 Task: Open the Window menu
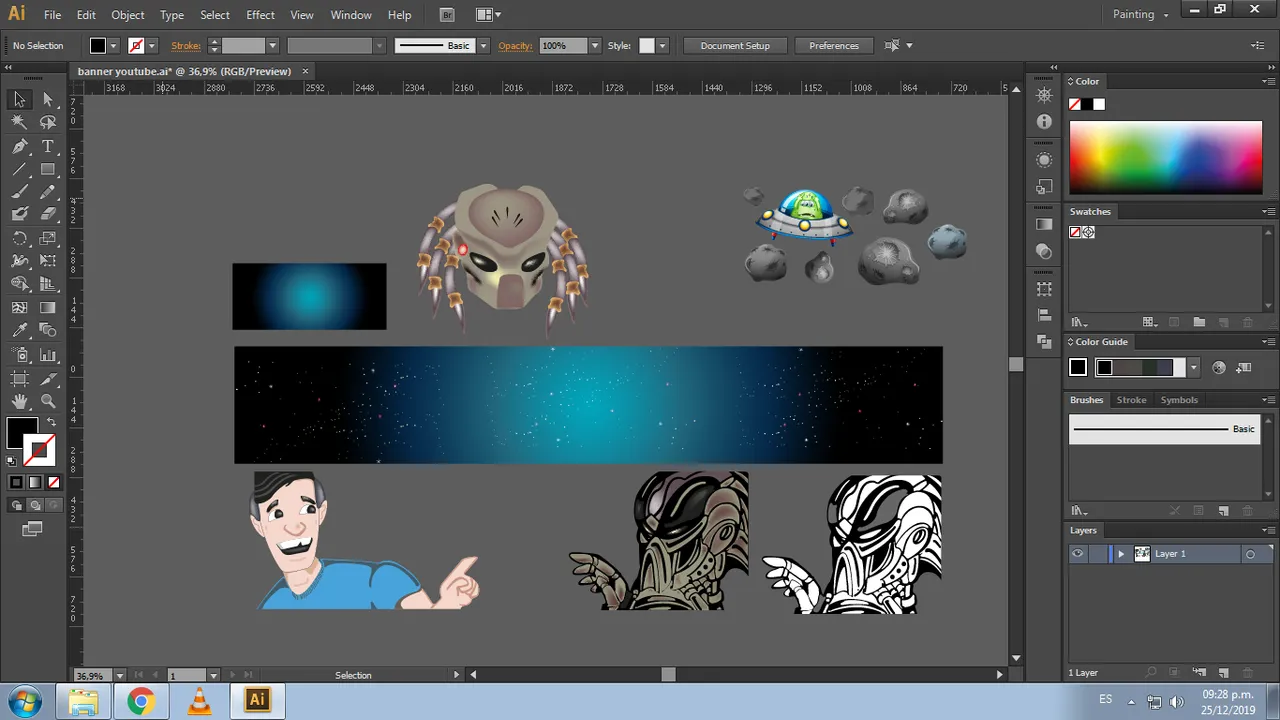pos(351,15)
